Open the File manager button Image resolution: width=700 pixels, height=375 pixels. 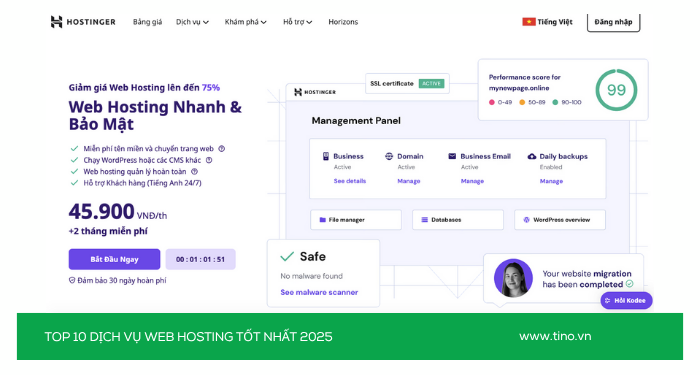coord(356,220)
